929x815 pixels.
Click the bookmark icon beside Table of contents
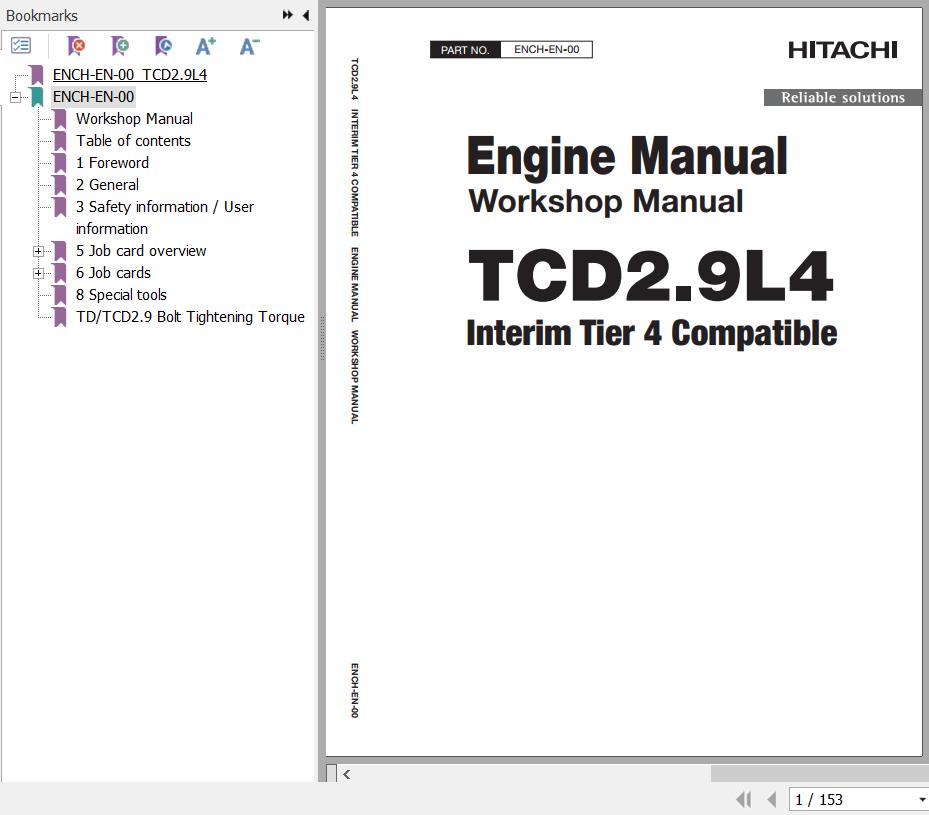(x=60, y=141)
